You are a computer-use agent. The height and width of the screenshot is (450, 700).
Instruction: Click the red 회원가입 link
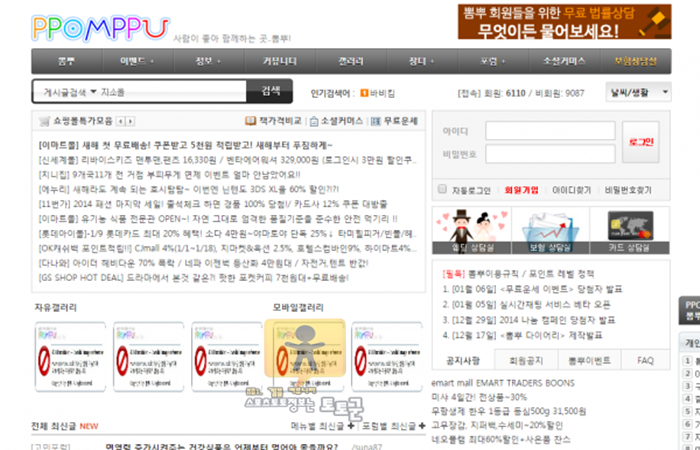click(x=521, y=190)
